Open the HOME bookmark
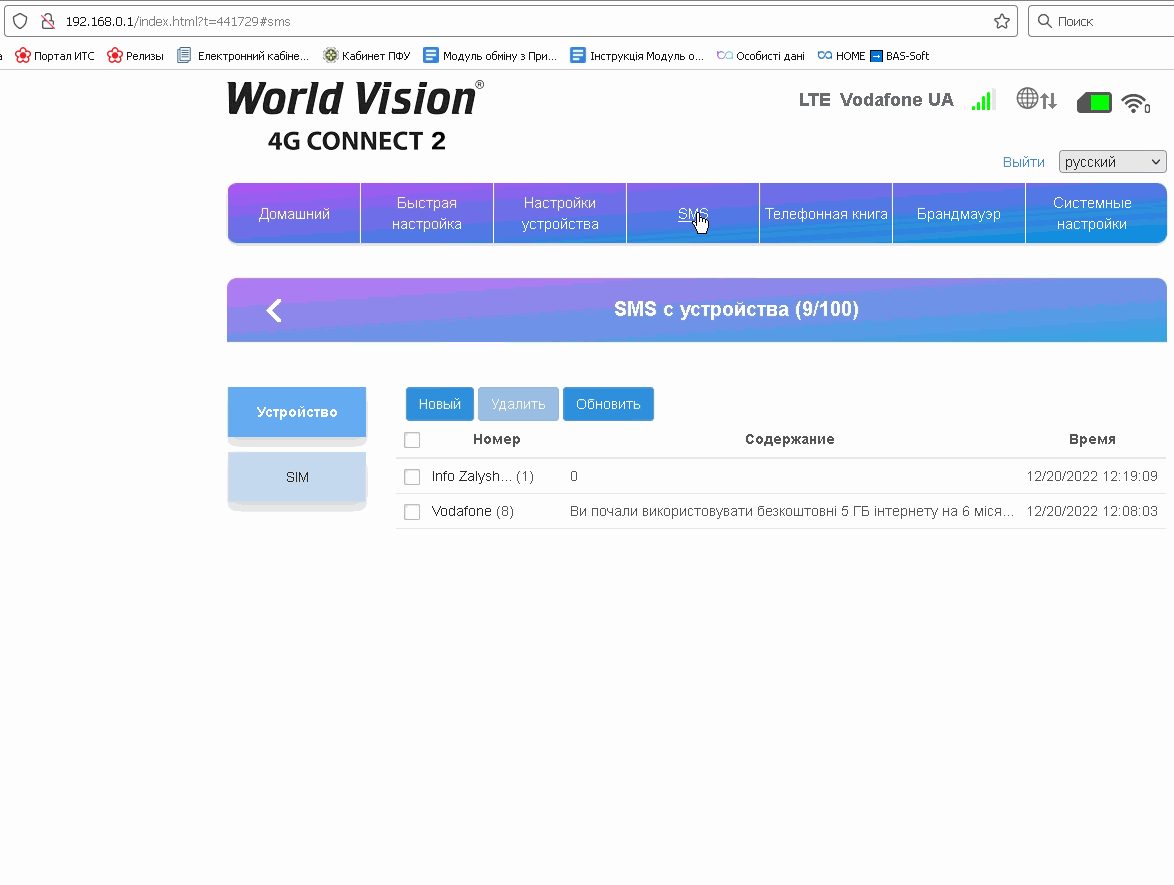Screen dimensions: 1174x885 pos(841,55)
